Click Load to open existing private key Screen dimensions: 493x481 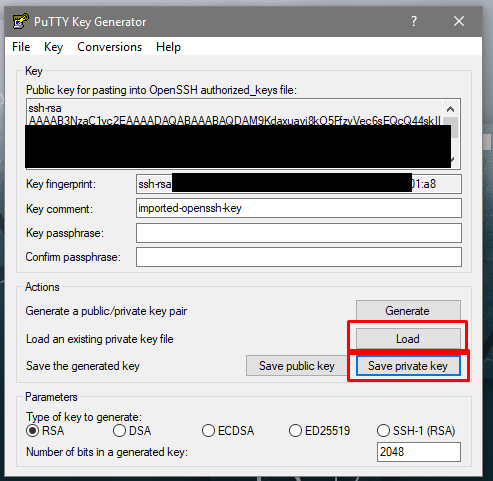tap(408, 339)
